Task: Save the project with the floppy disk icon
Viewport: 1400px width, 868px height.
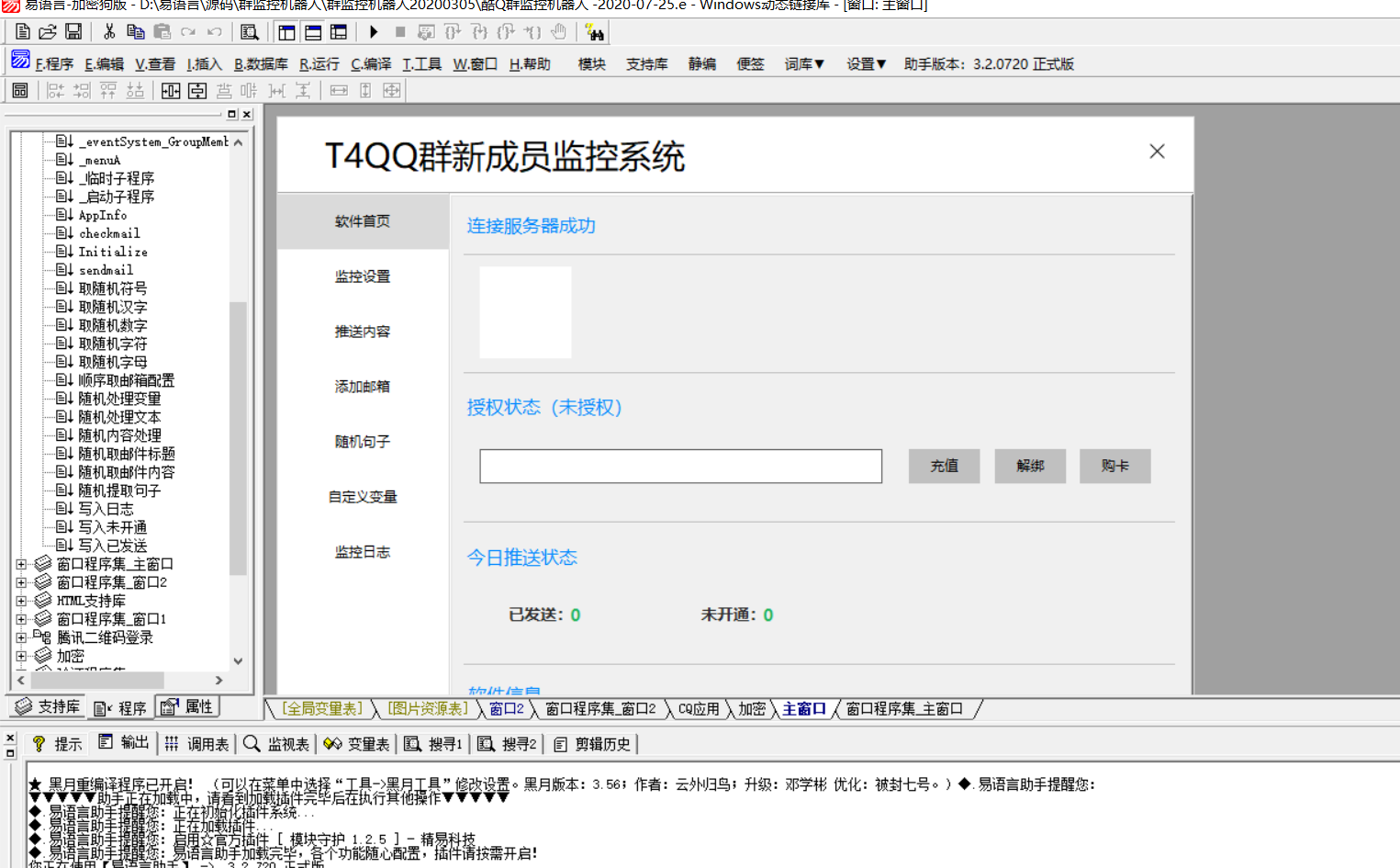Action: click(x=73, y=32)
